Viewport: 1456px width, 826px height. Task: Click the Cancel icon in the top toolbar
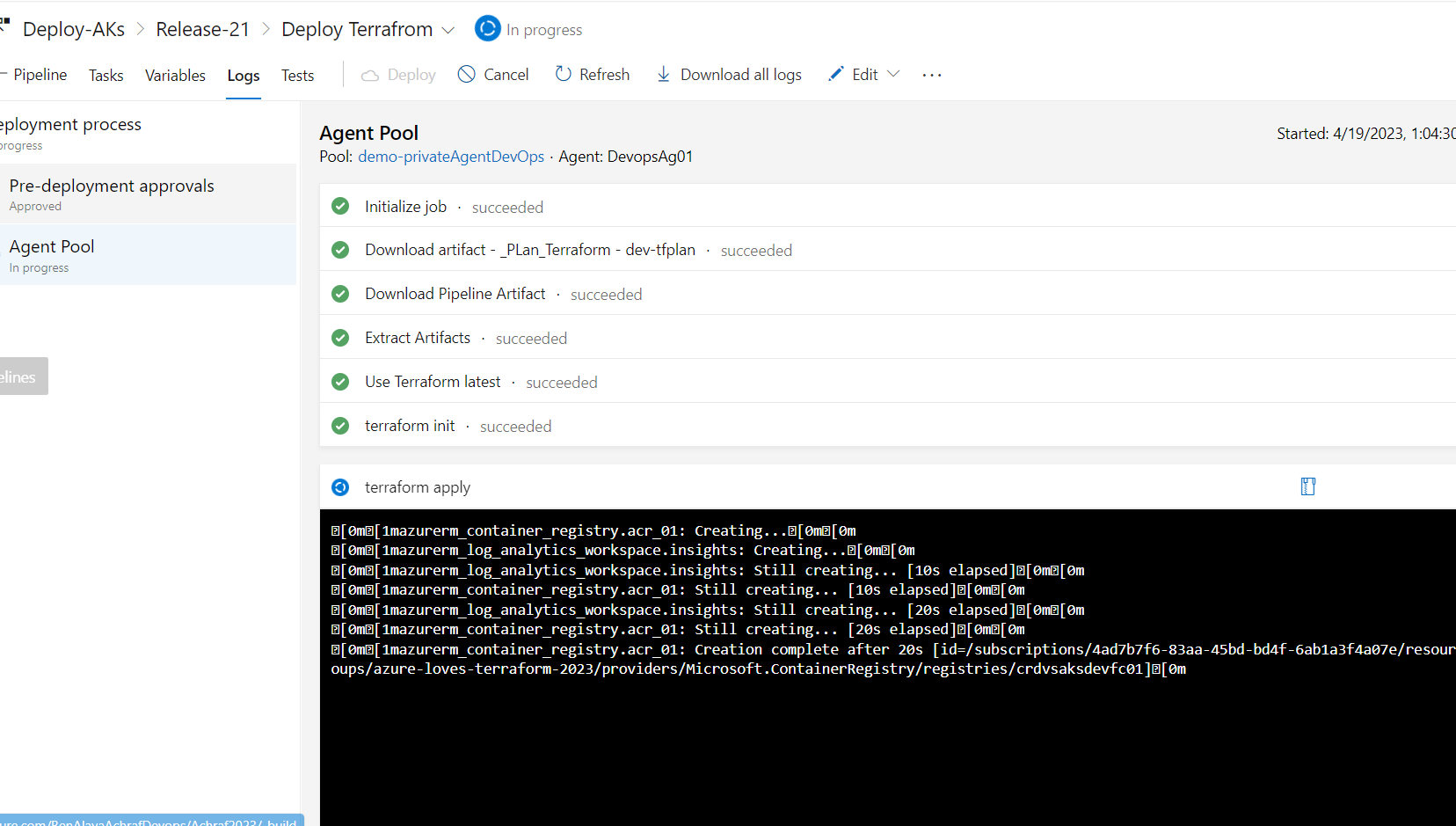[x=466, y=74]
